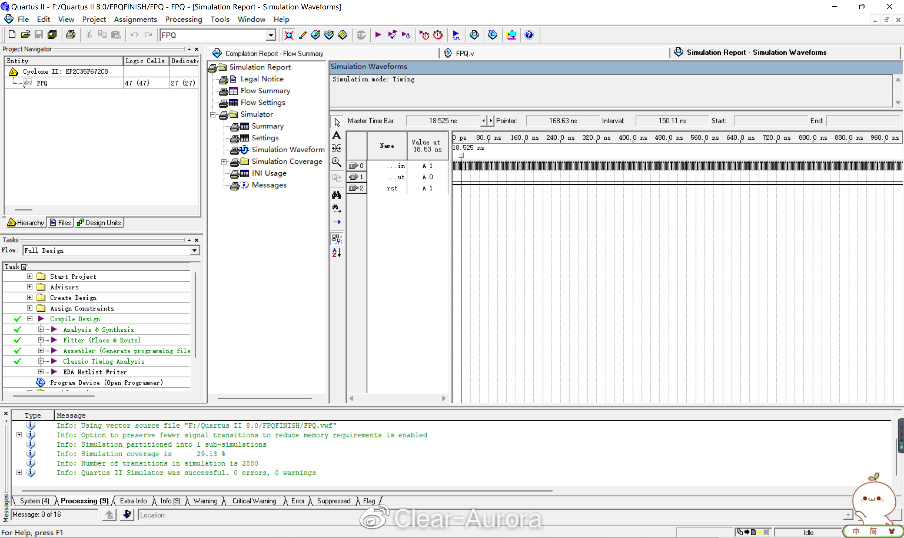
Task: Expand the Create Design task
Action: click(29, 298)
